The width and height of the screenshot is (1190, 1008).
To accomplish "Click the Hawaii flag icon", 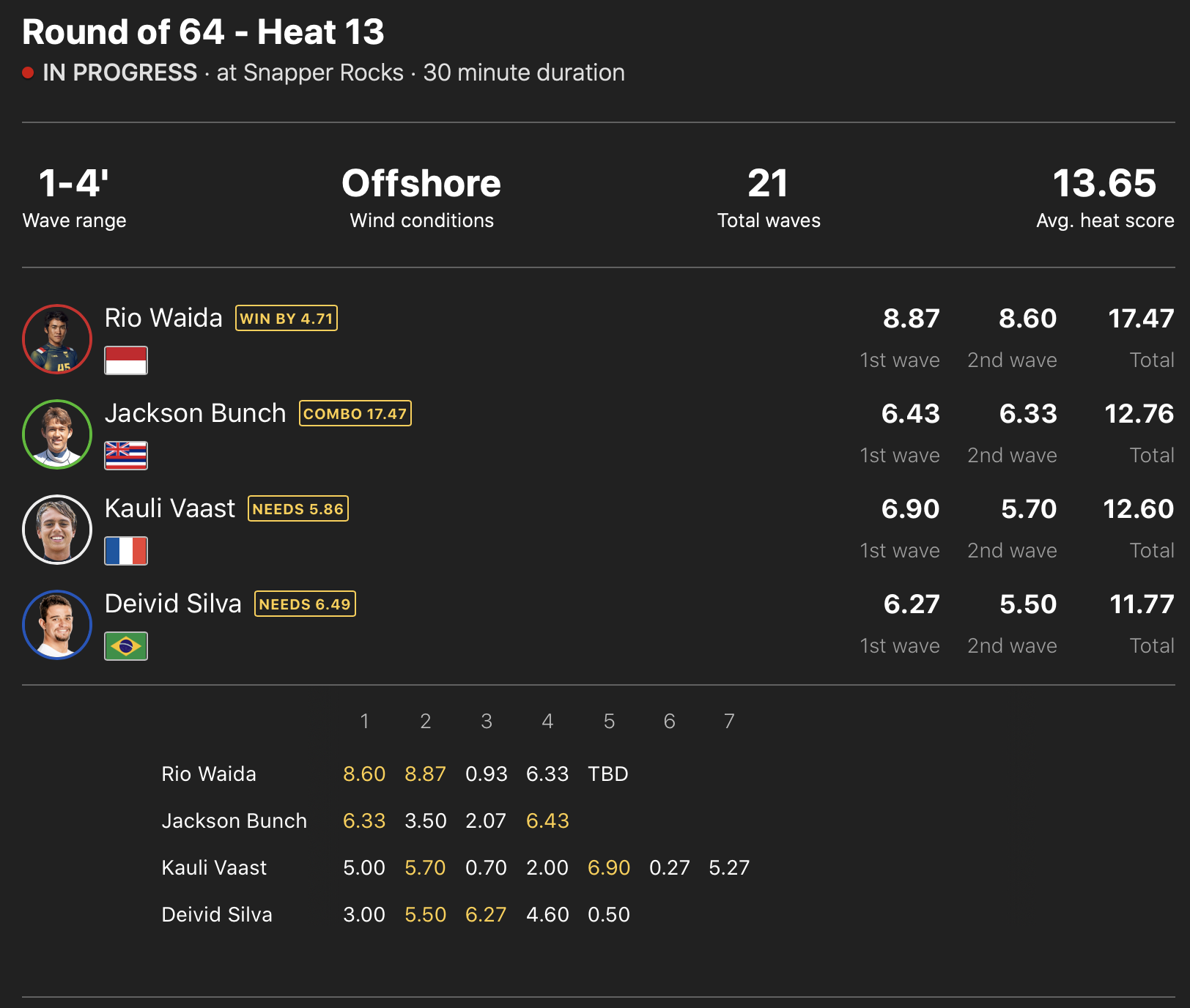I will [x=126, y=456].
